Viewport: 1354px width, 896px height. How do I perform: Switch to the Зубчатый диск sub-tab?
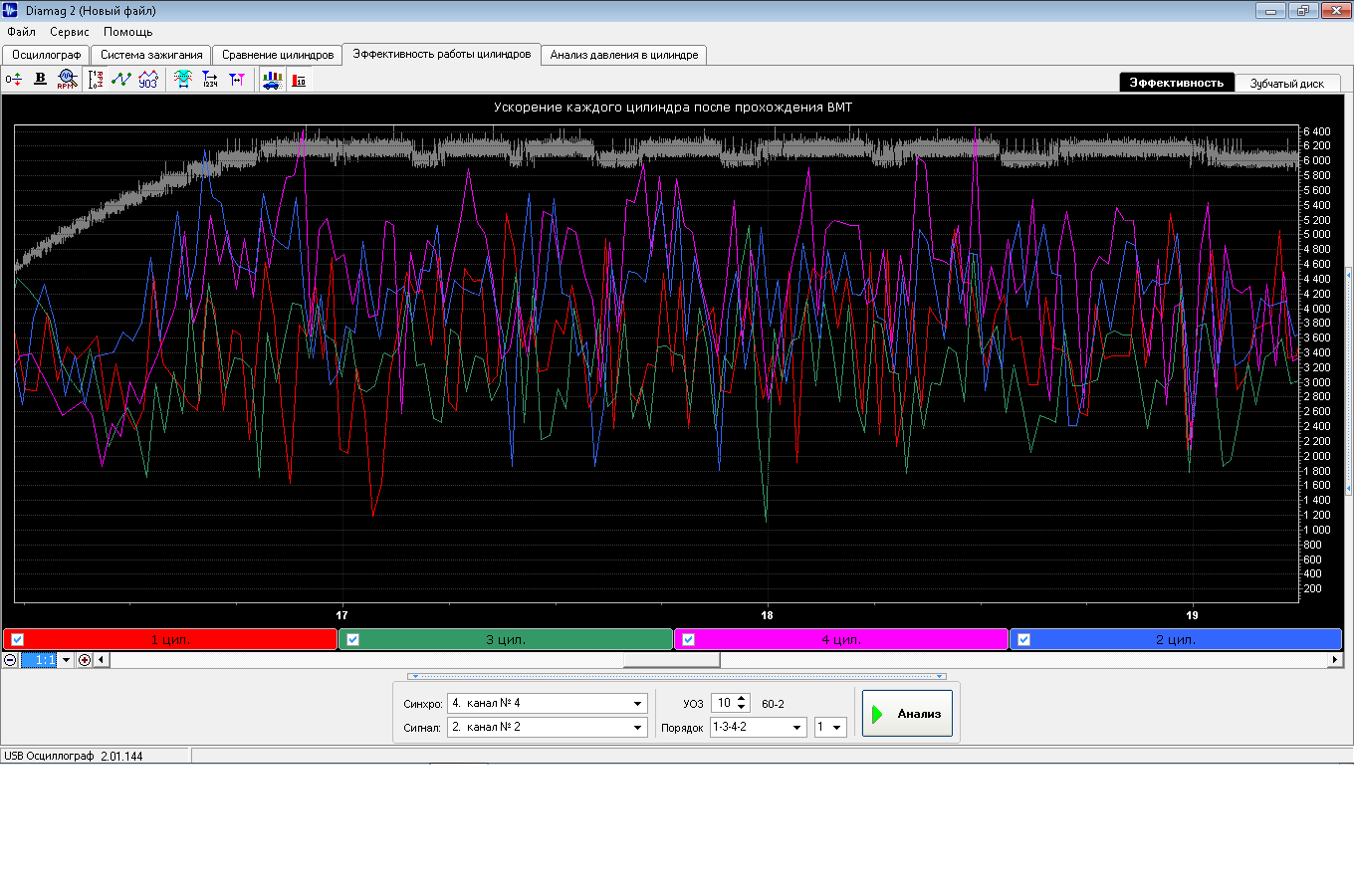click(1287, 84)
